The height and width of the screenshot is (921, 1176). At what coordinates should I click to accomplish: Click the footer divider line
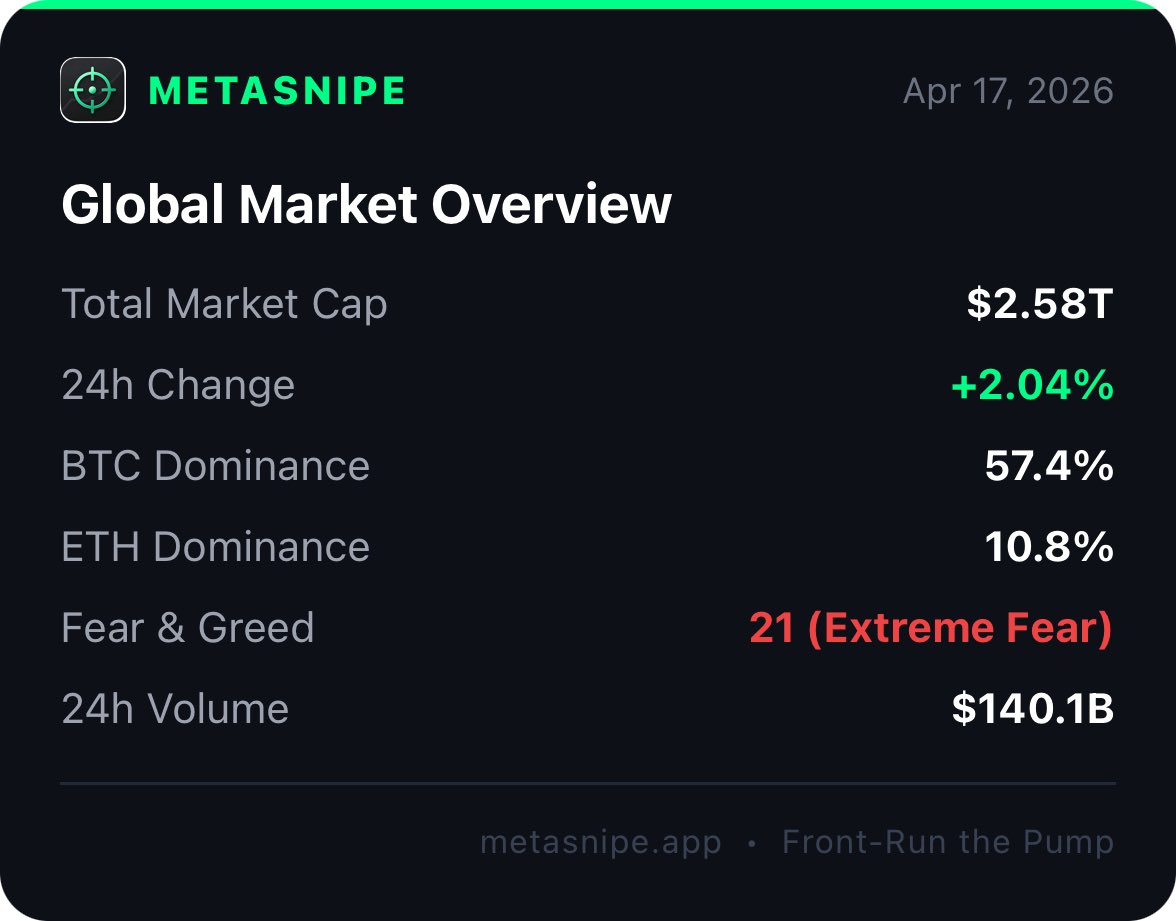coord(588,783)
